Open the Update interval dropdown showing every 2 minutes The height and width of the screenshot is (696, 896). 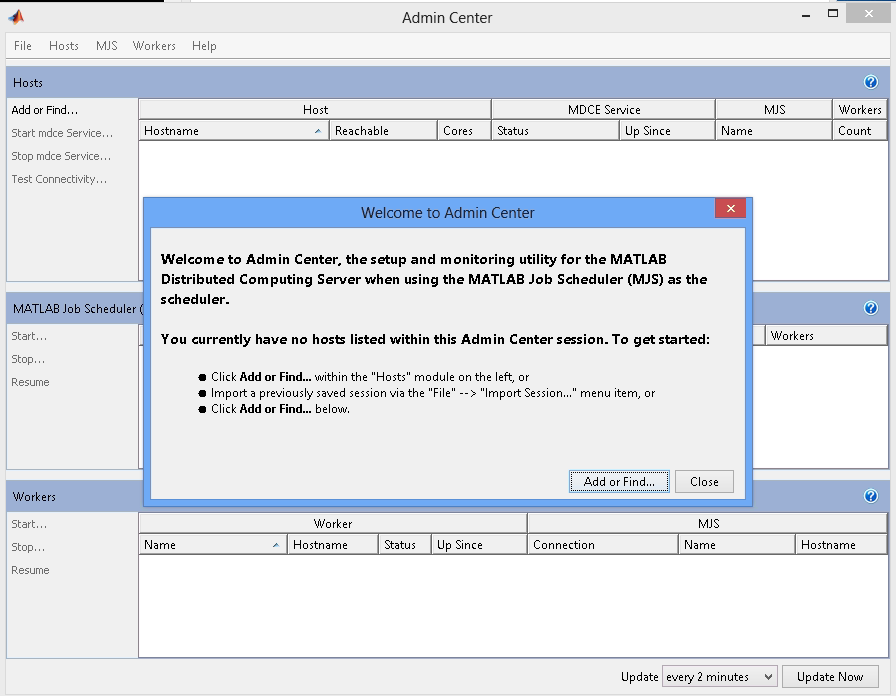coord(719,677)
